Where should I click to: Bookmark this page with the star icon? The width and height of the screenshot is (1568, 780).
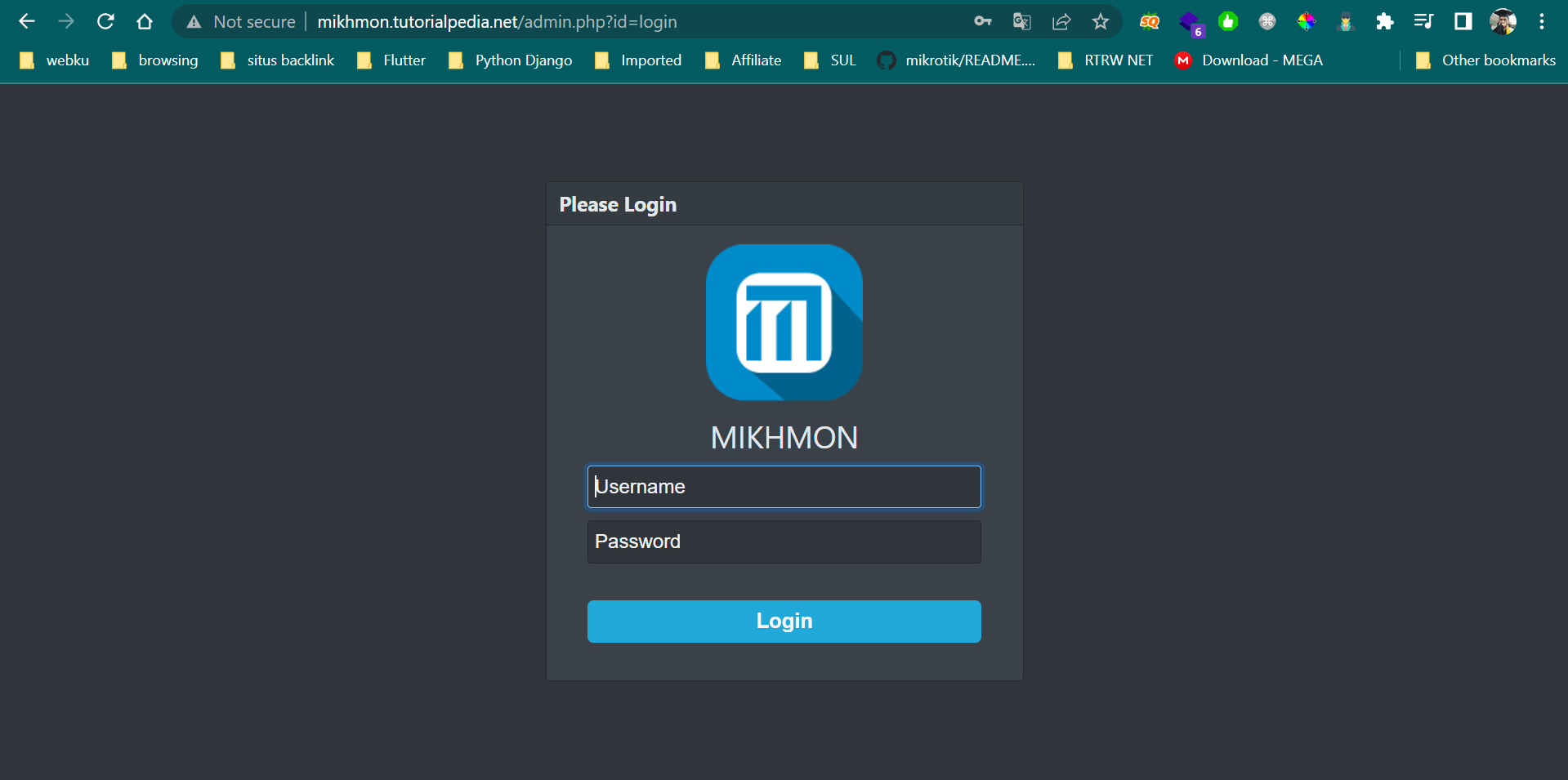point(1101,21)
